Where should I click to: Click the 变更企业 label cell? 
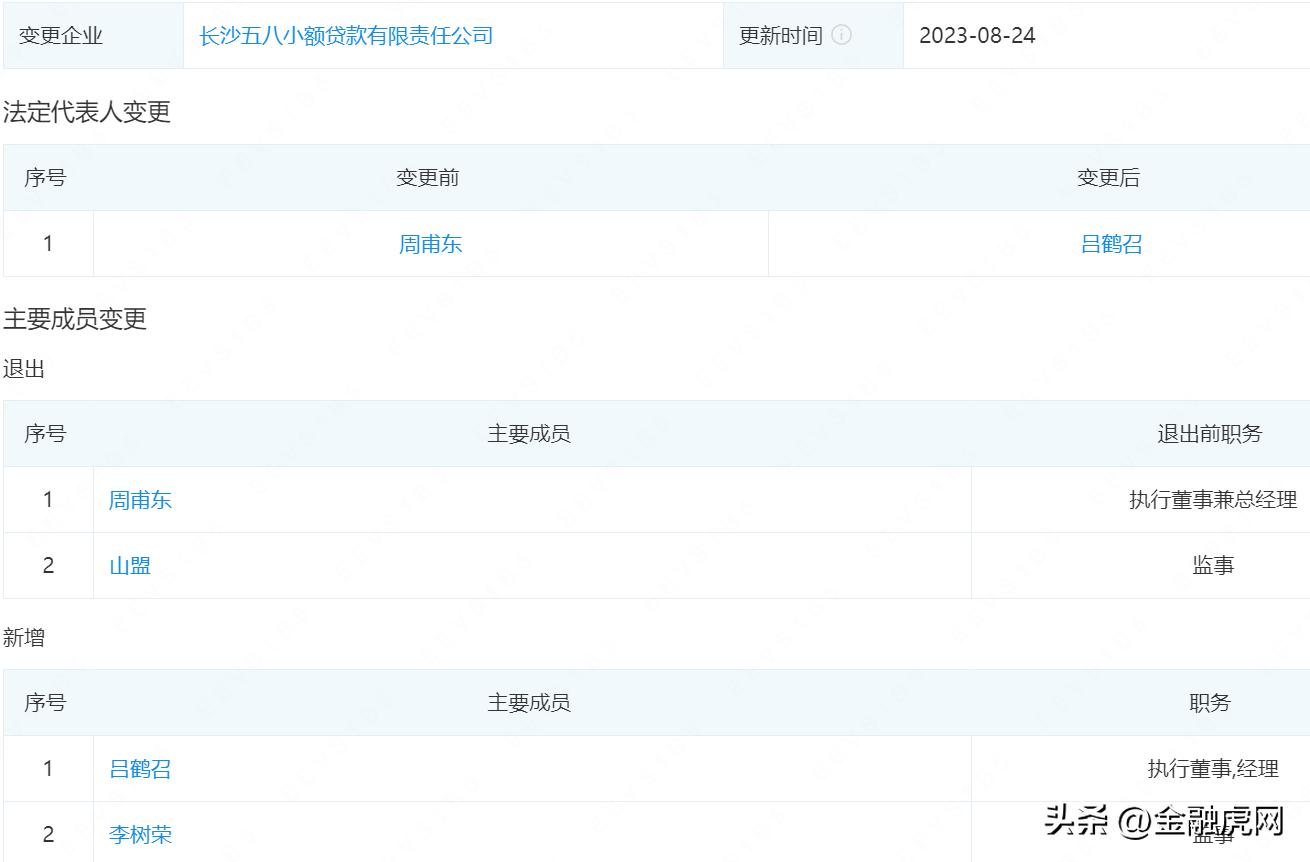pyautogui.click(x=93, y=36)
